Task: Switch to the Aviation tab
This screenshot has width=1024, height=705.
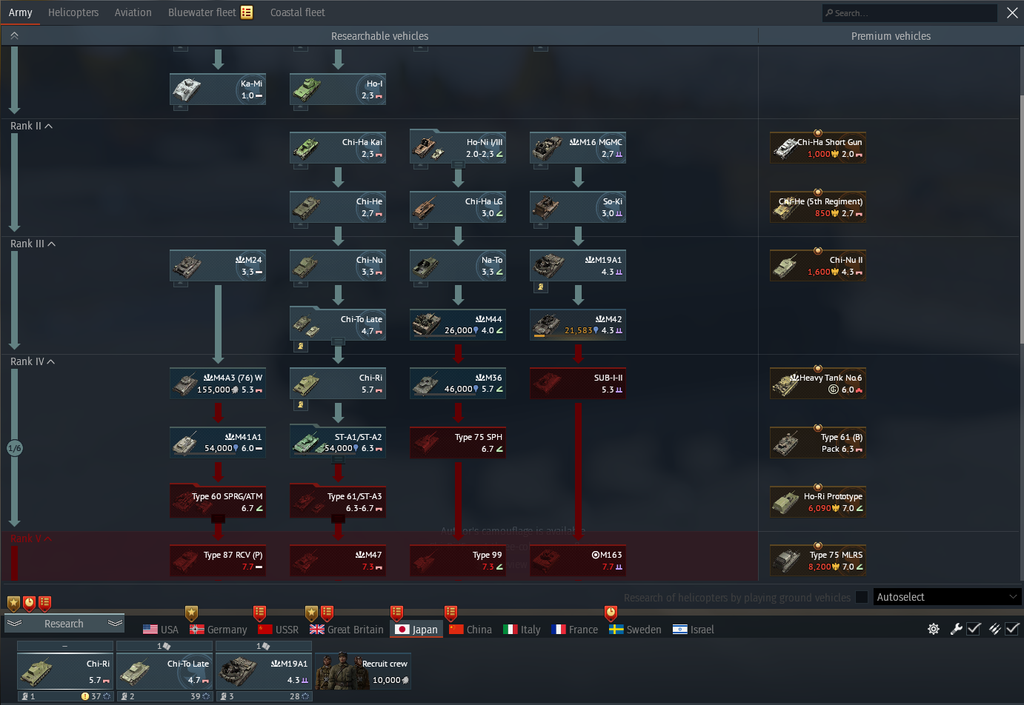Action: (133, 12)
